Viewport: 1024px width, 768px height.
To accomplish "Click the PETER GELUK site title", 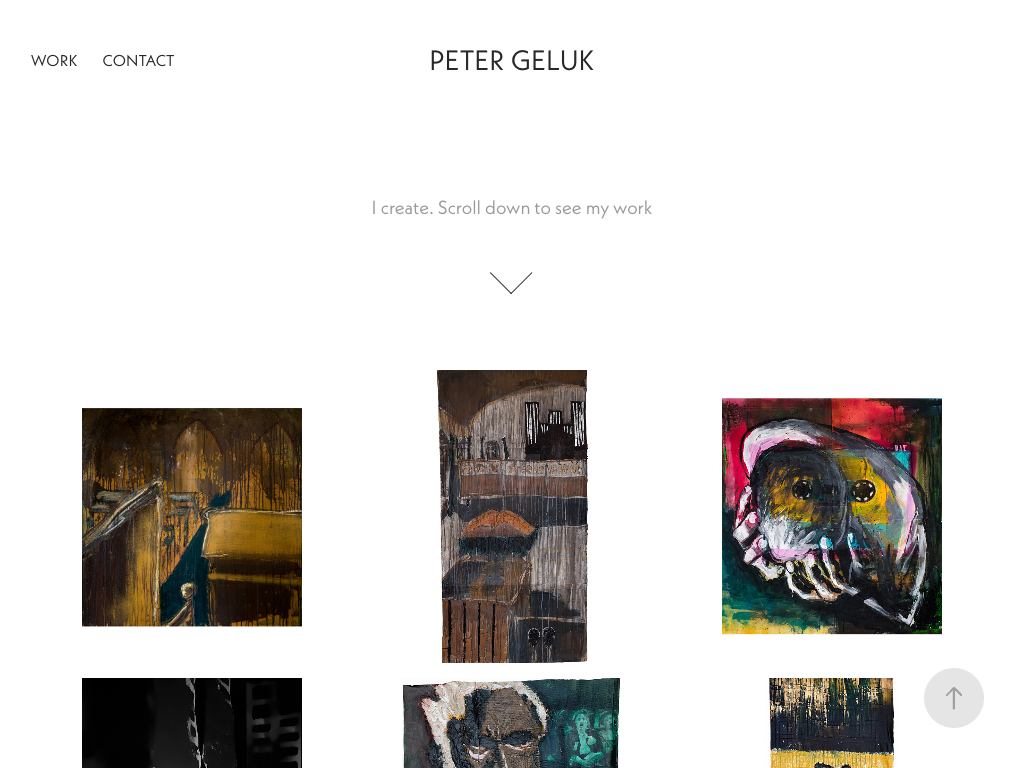I will pyautogui.click(x=511, y=61).
